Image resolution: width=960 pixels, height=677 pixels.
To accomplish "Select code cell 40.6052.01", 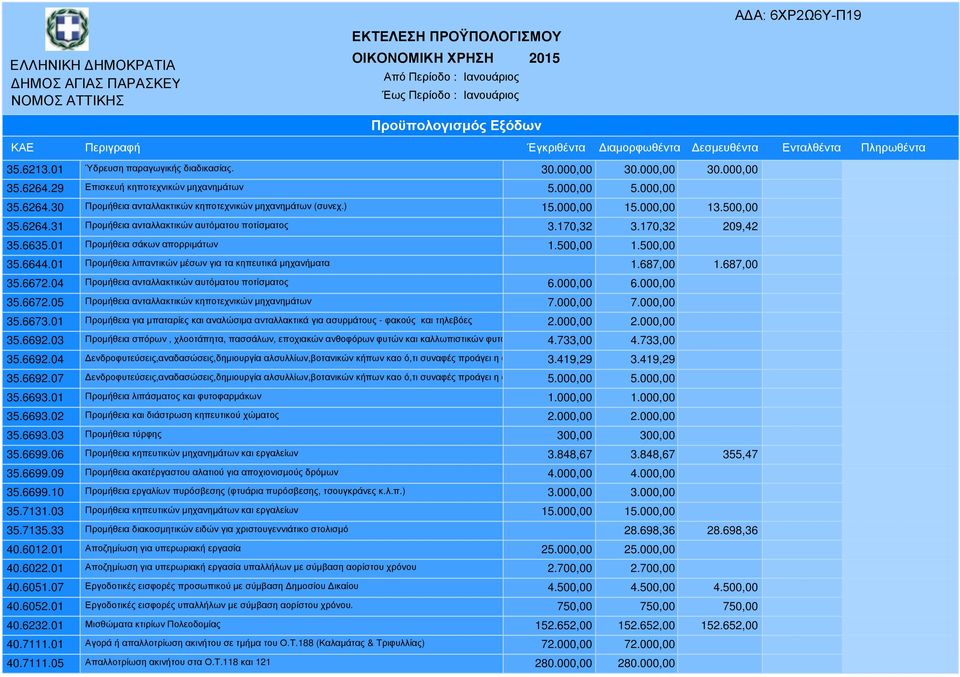I will click(41, 606).
